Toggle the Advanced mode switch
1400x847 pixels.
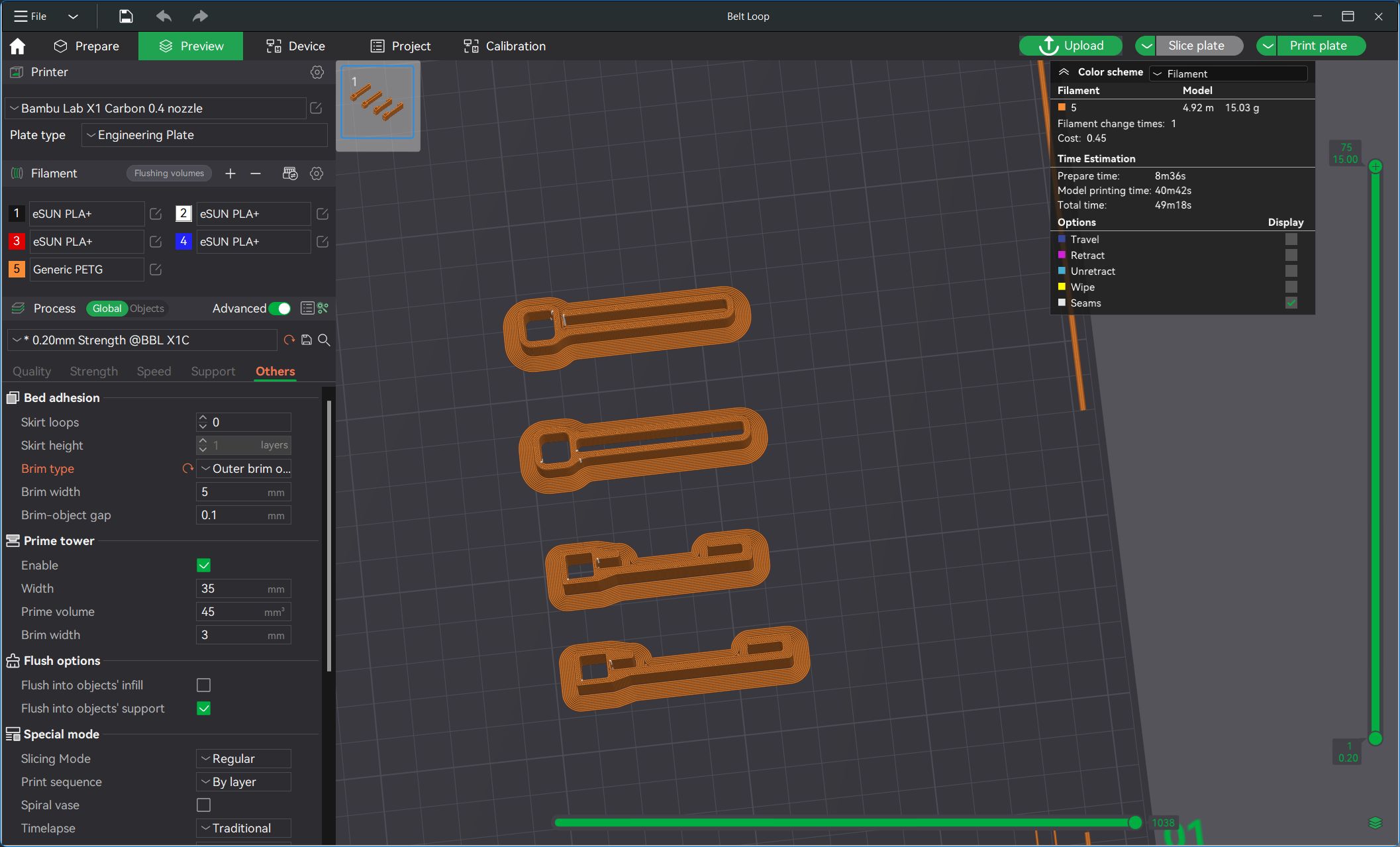[279, 309]
